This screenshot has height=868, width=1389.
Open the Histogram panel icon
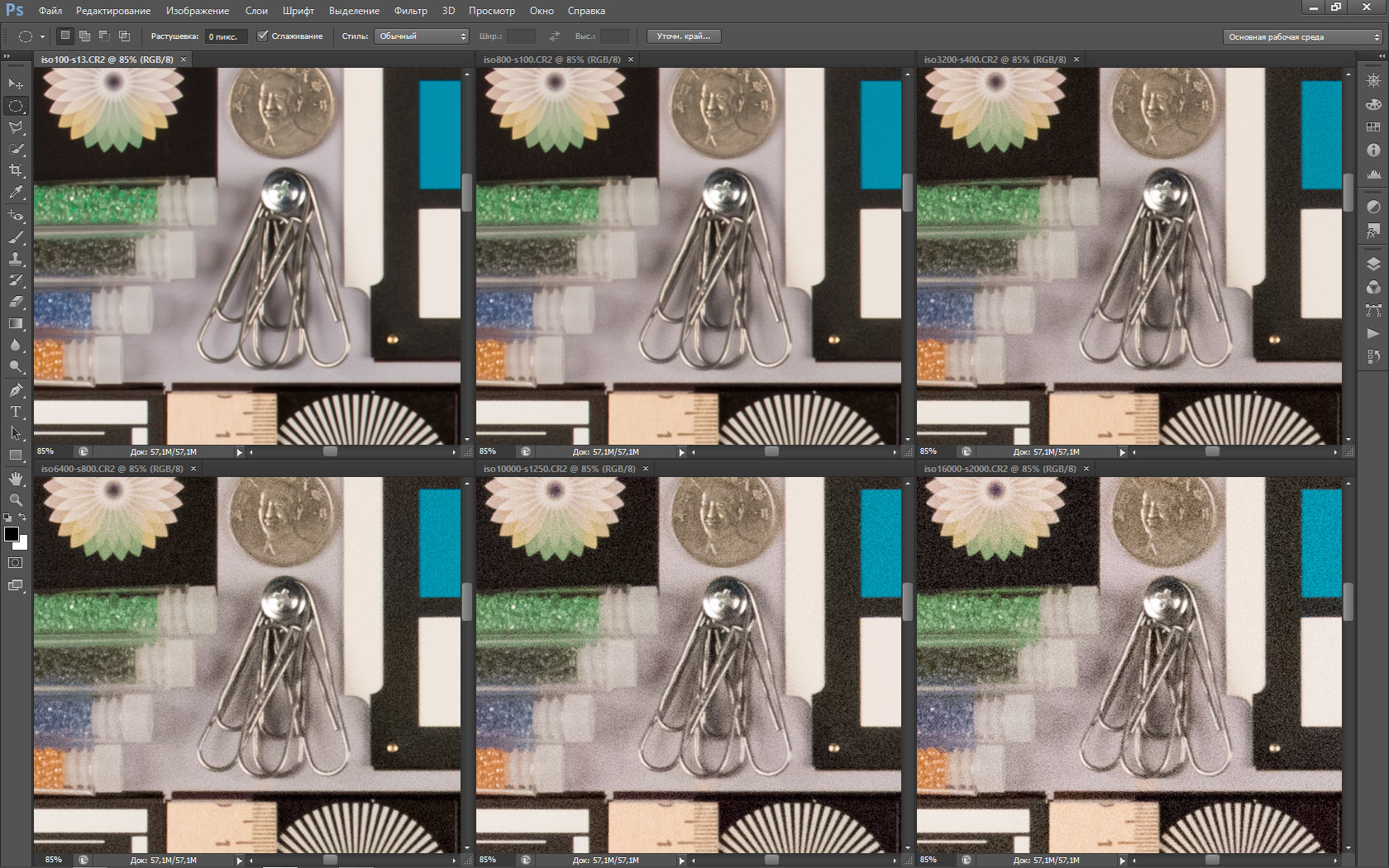click(x=1373, y=174)
